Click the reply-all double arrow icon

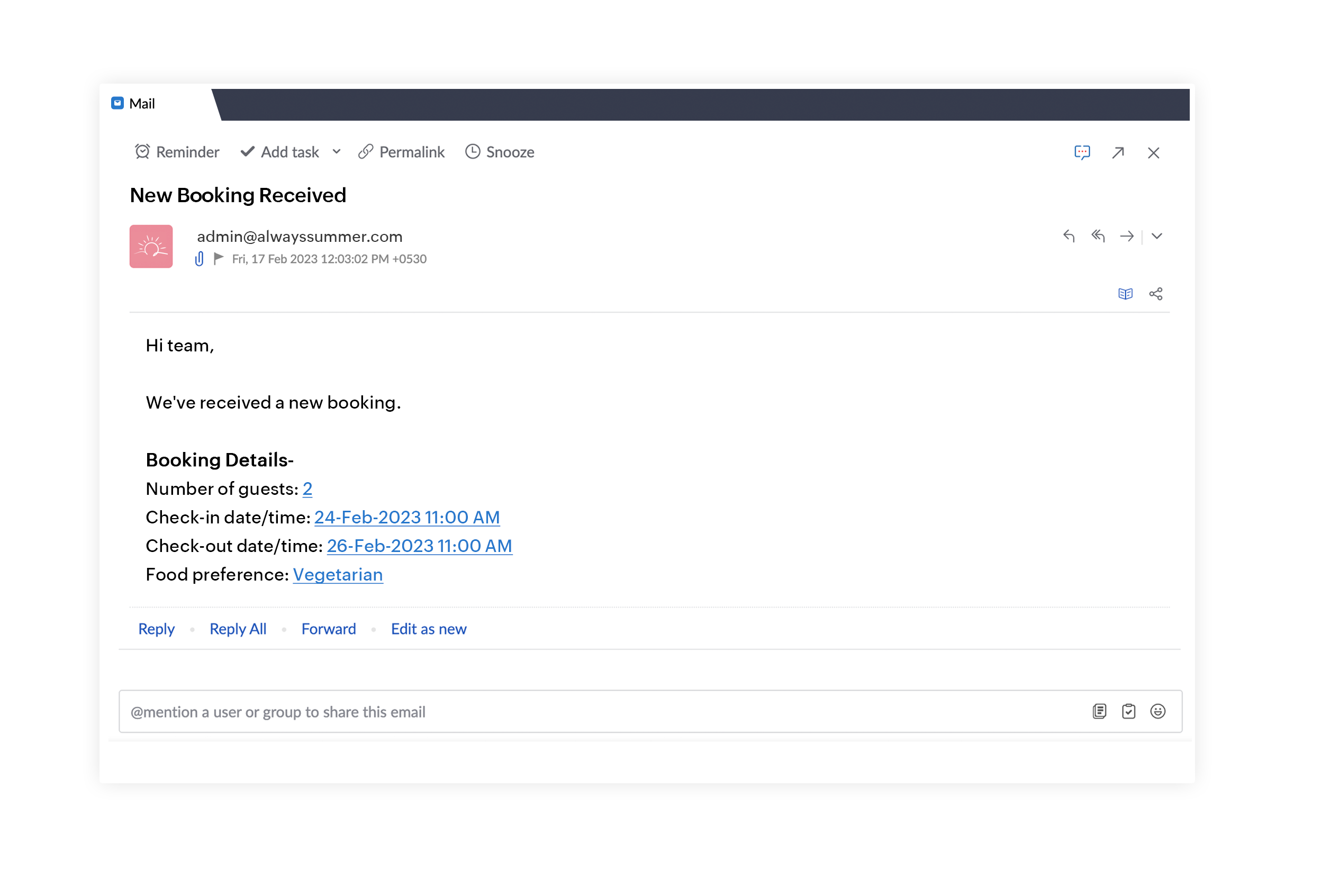pyautogui.click(x=1098, y=236)
